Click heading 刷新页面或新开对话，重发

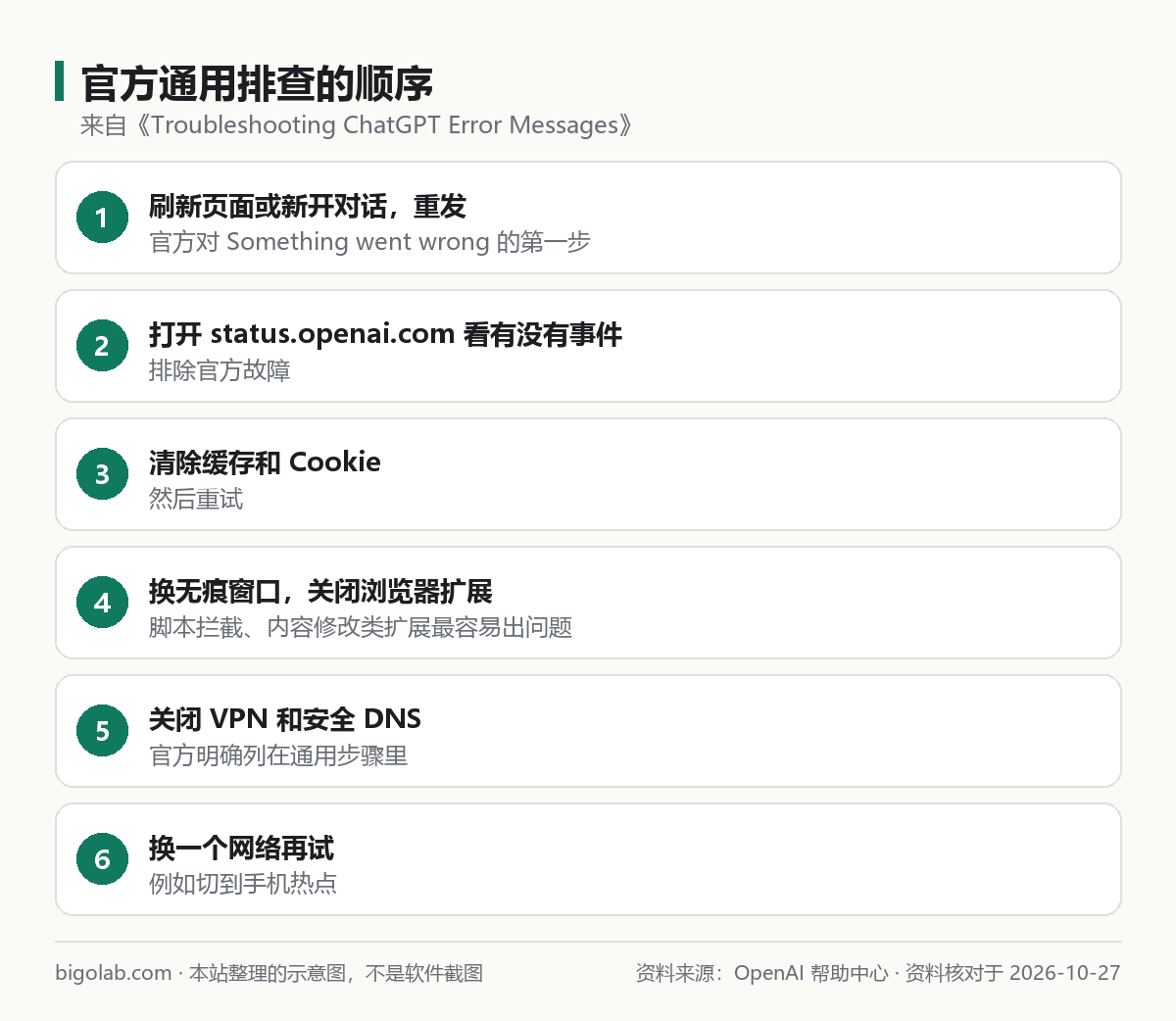308,206
